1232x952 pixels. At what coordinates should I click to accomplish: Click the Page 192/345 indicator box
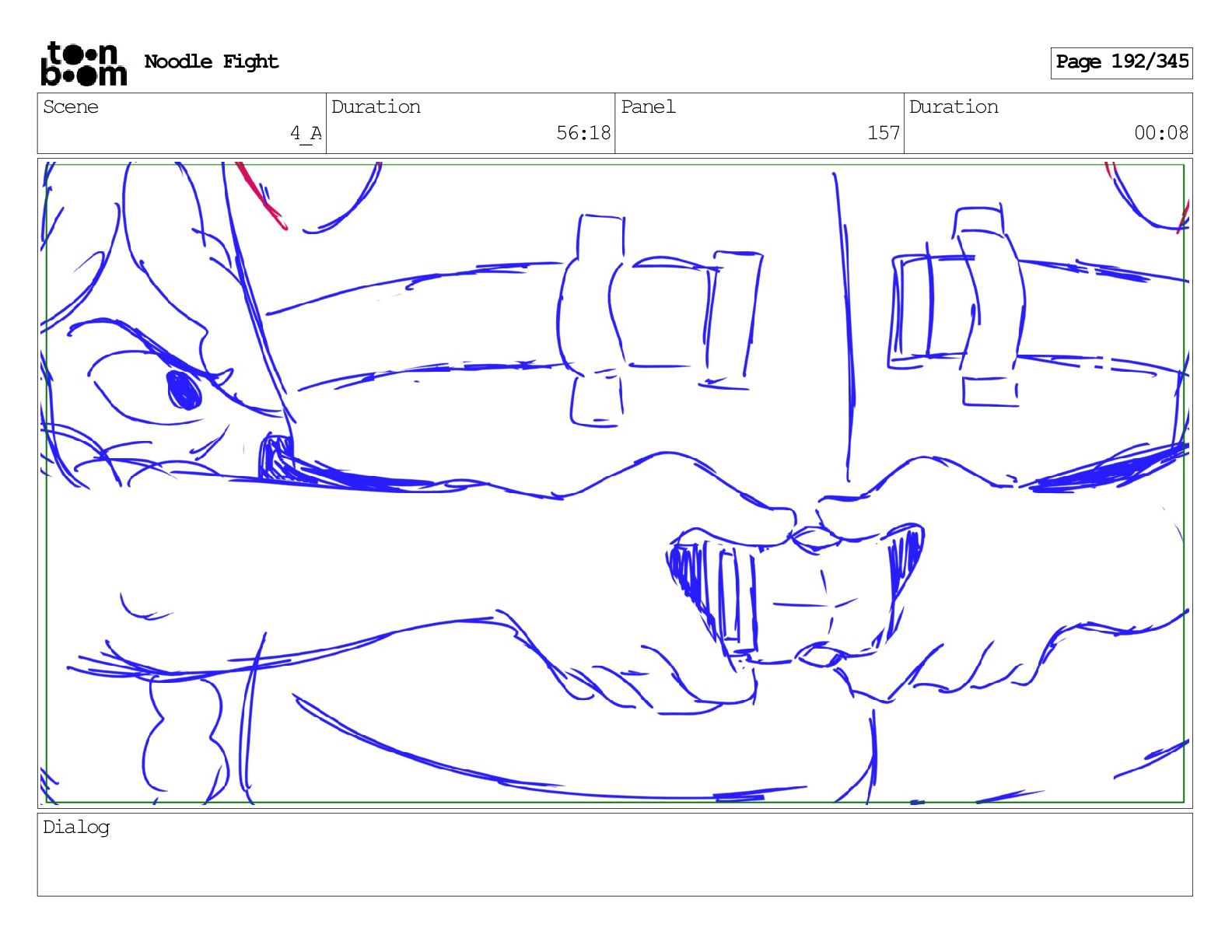tap(1121, 62)
